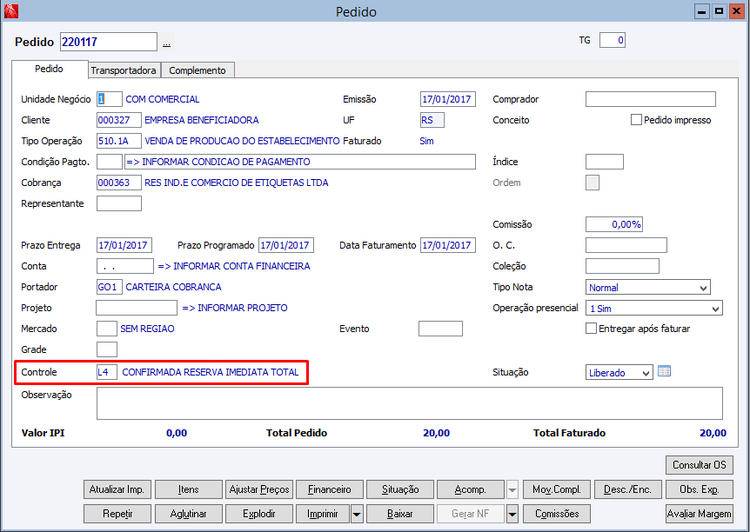Viewport: 750px width, 532px height.
Task: Click the ellipsis lookup next to Pedido number
Action: coord(166,43)
